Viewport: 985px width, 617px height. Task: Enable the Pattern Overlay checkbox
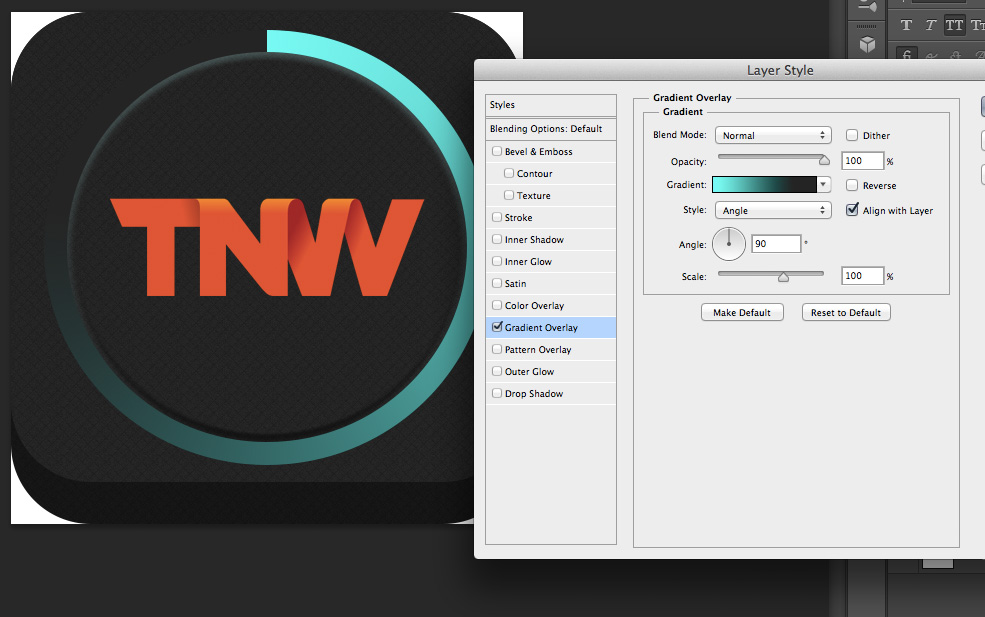(x=497, y=349)
